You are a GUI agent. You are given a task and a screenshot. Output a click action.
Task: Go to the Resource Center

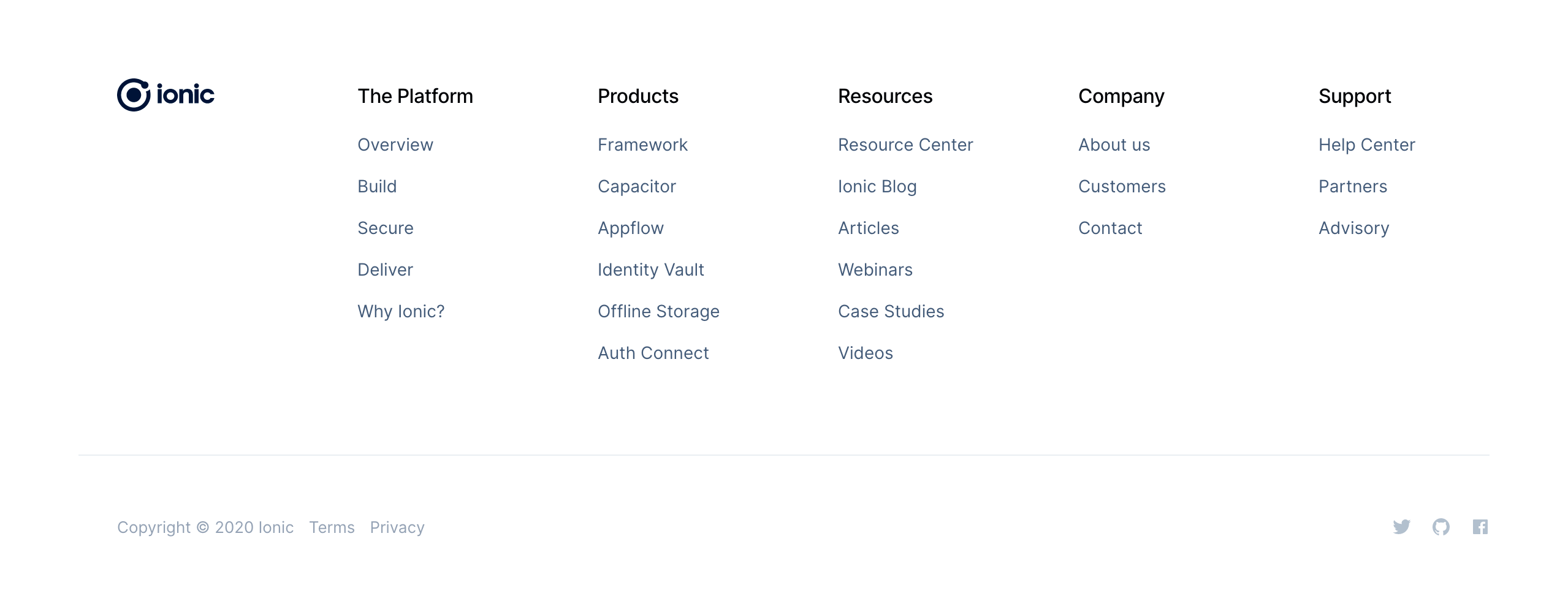coord(905,145)
